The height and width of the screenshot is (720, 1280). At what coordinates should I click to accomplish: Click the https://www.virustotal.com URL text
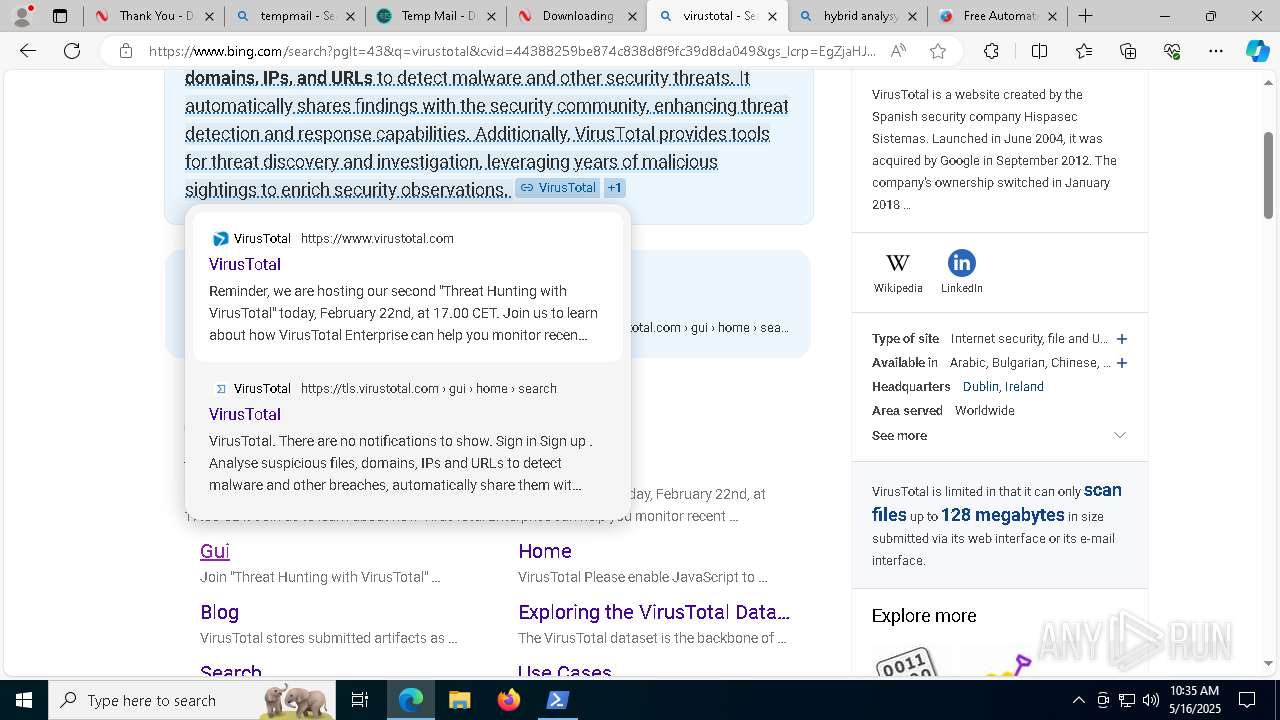pyautogui.click(x=377, y=239)
